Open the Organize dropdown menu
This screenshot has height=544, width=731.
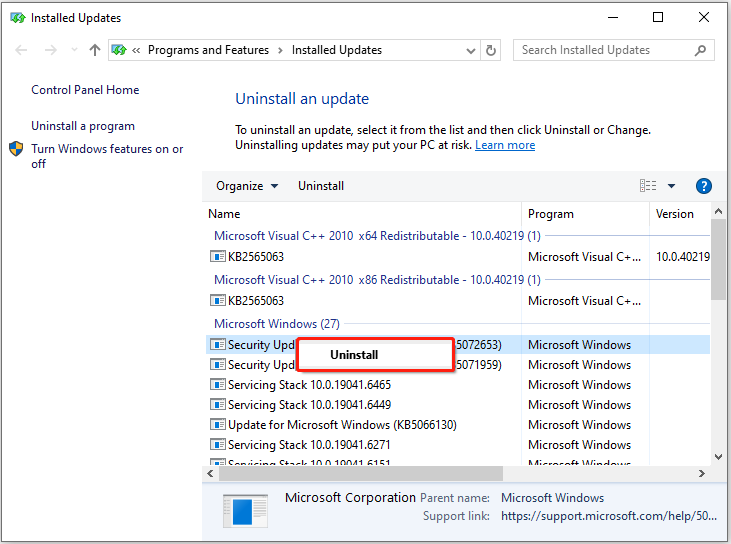point(247,186)
